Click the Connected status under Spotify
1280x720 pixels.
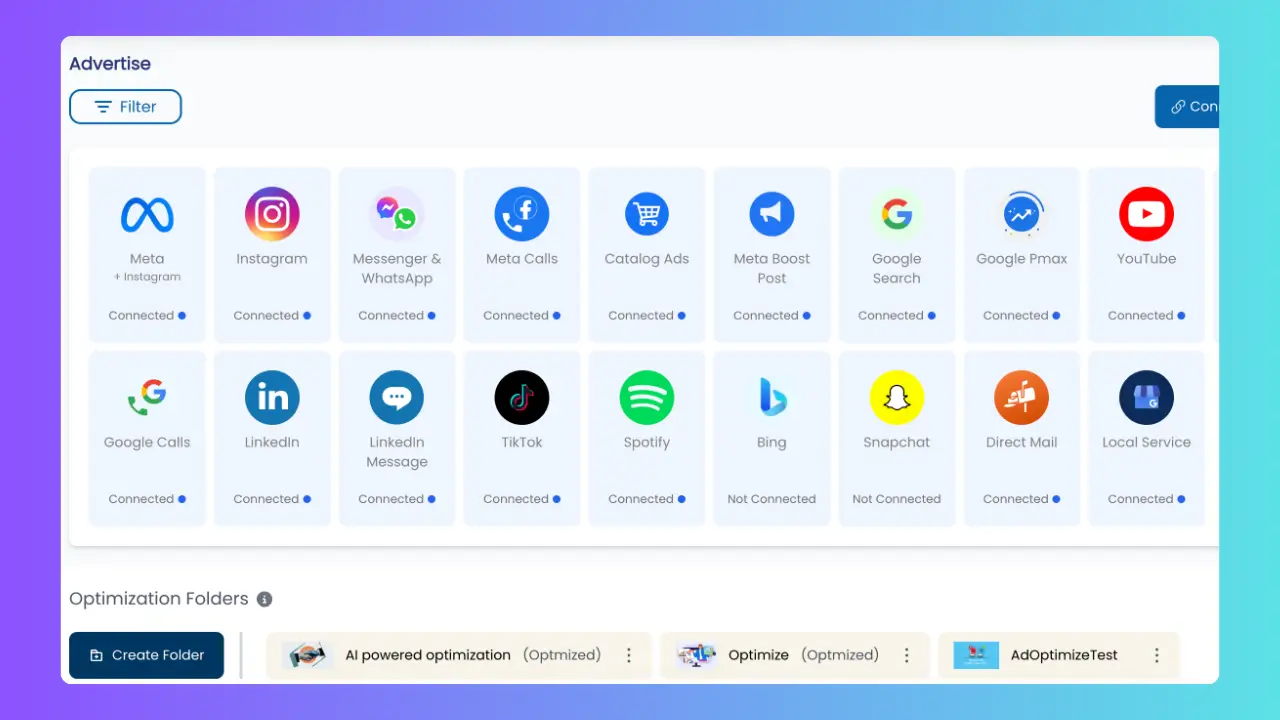647,499
